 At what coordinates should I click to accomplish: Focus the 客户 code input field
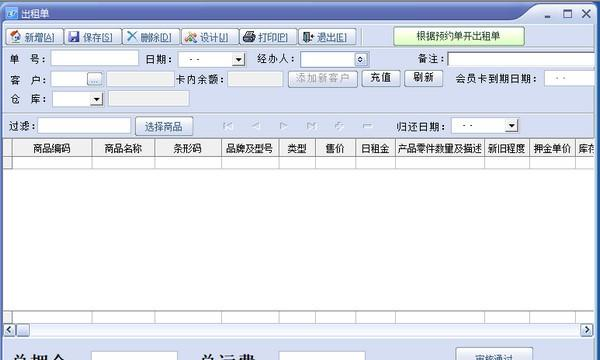(69, 79)
